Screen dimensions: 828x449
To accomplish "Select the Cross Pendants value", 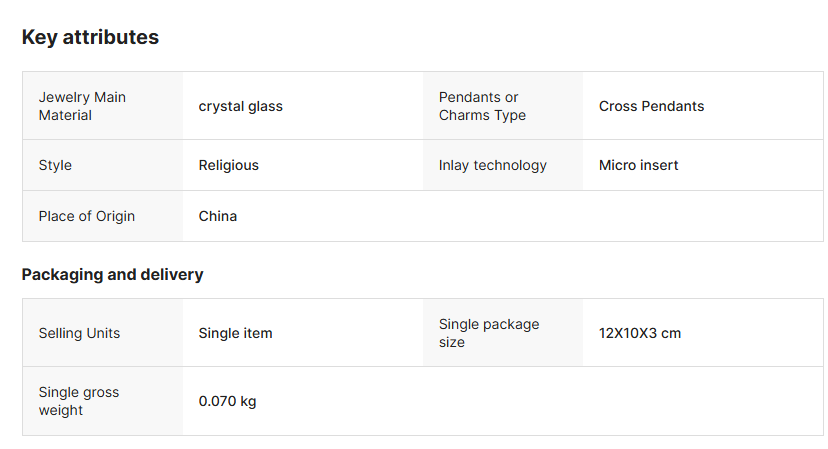I will point(651,106).
